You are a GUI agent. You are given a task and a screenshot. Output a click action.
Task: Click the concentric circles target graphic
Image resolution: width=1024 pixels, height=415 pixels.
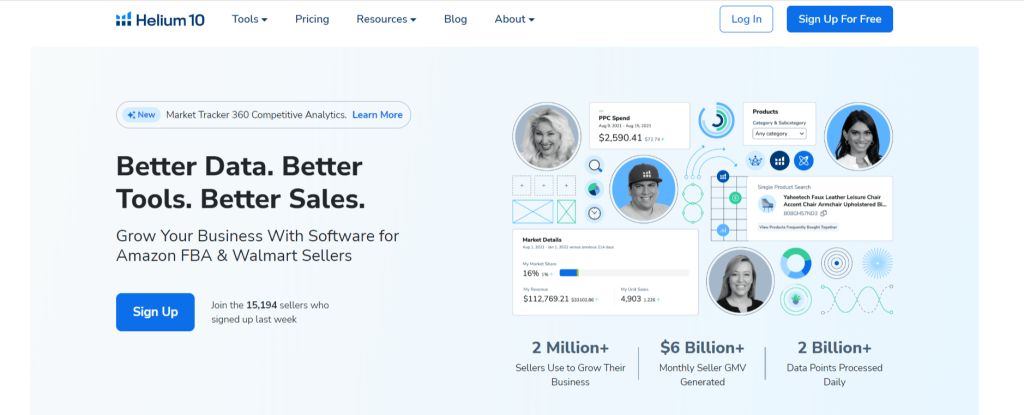tap(837, 263)
